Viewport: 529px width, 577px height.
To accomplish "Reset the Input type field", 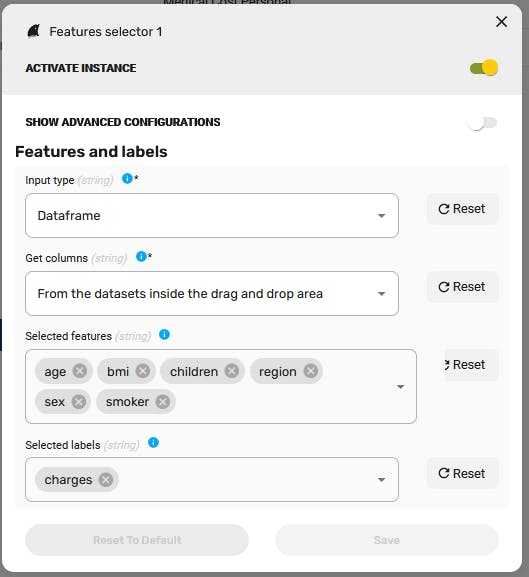I will coord(462,209).
